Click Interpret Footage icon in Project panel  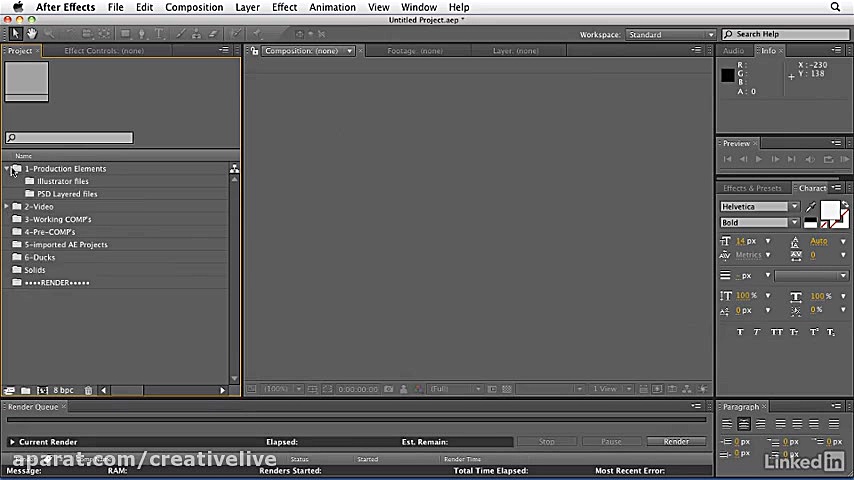pos(9,390)
